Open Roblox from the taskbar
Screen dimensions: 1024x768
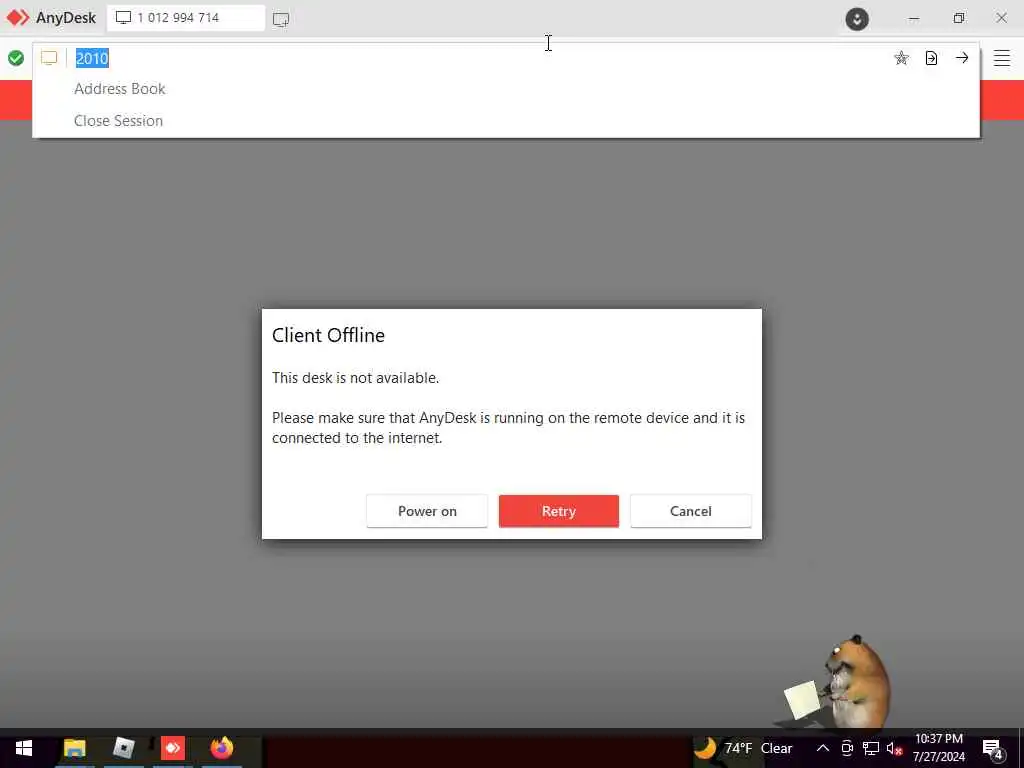[123, 748]
